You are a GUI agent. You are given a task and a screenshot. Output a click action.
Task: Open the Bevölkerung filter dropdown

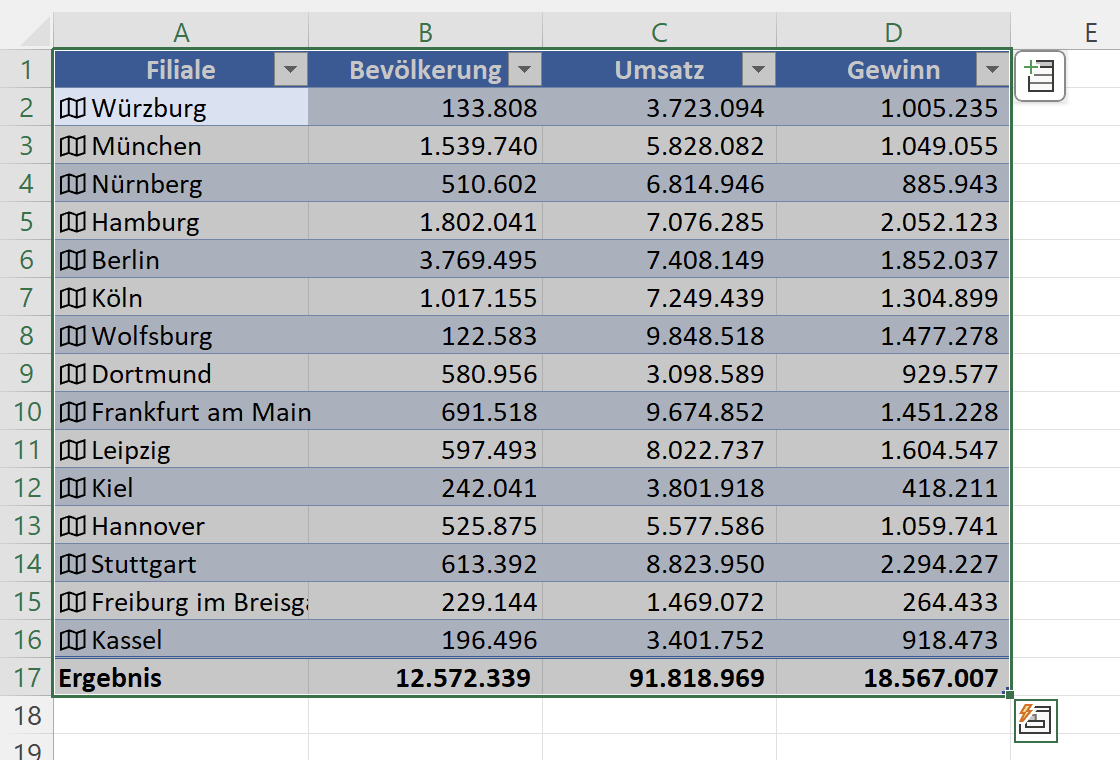(x=524, y=69)
